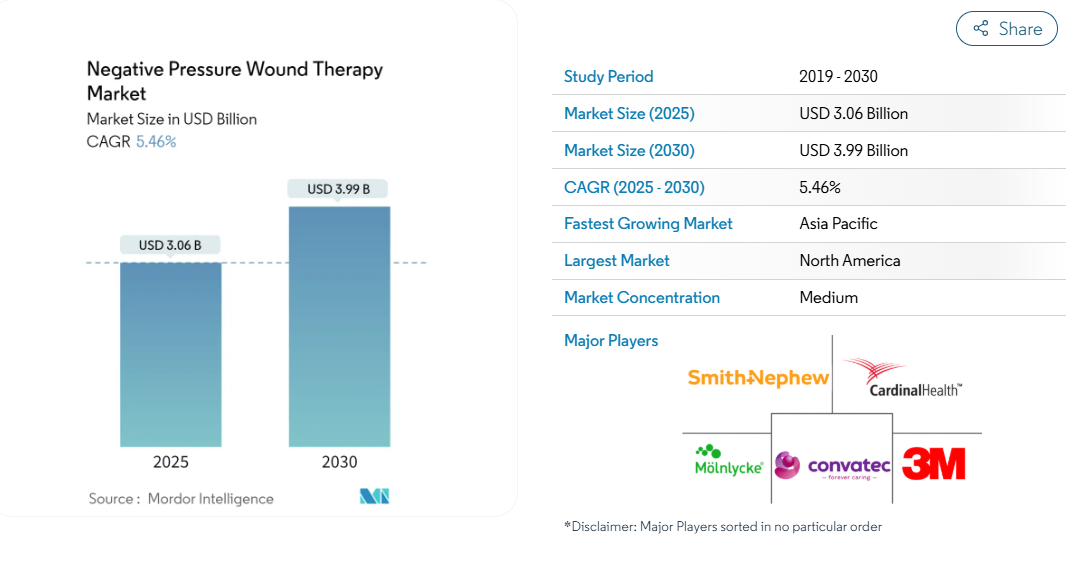Click the Convatec logo

pos(832,465)
